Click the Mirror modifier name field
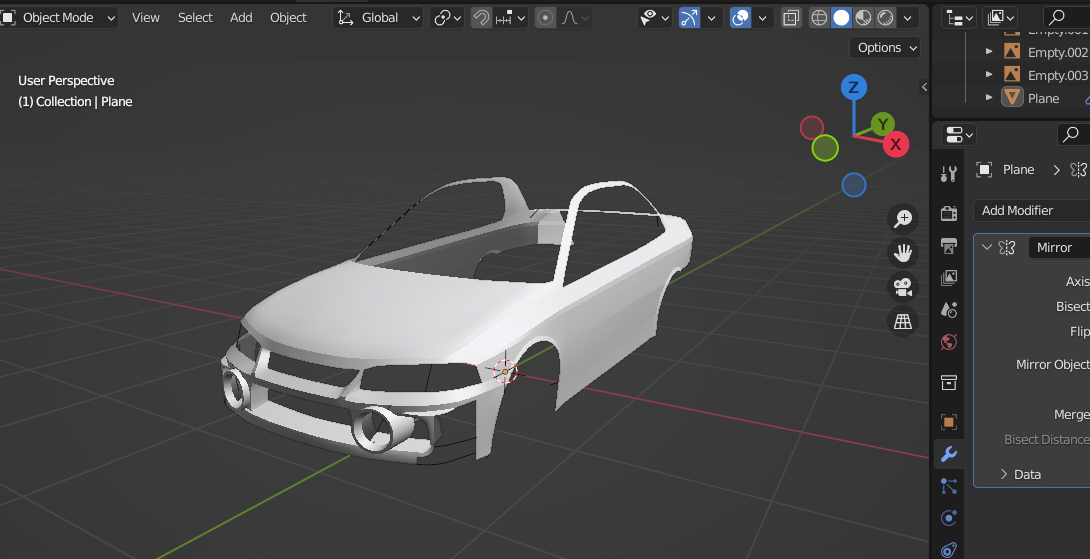This screenshot has width=1090, height=559. point(1059,248)
